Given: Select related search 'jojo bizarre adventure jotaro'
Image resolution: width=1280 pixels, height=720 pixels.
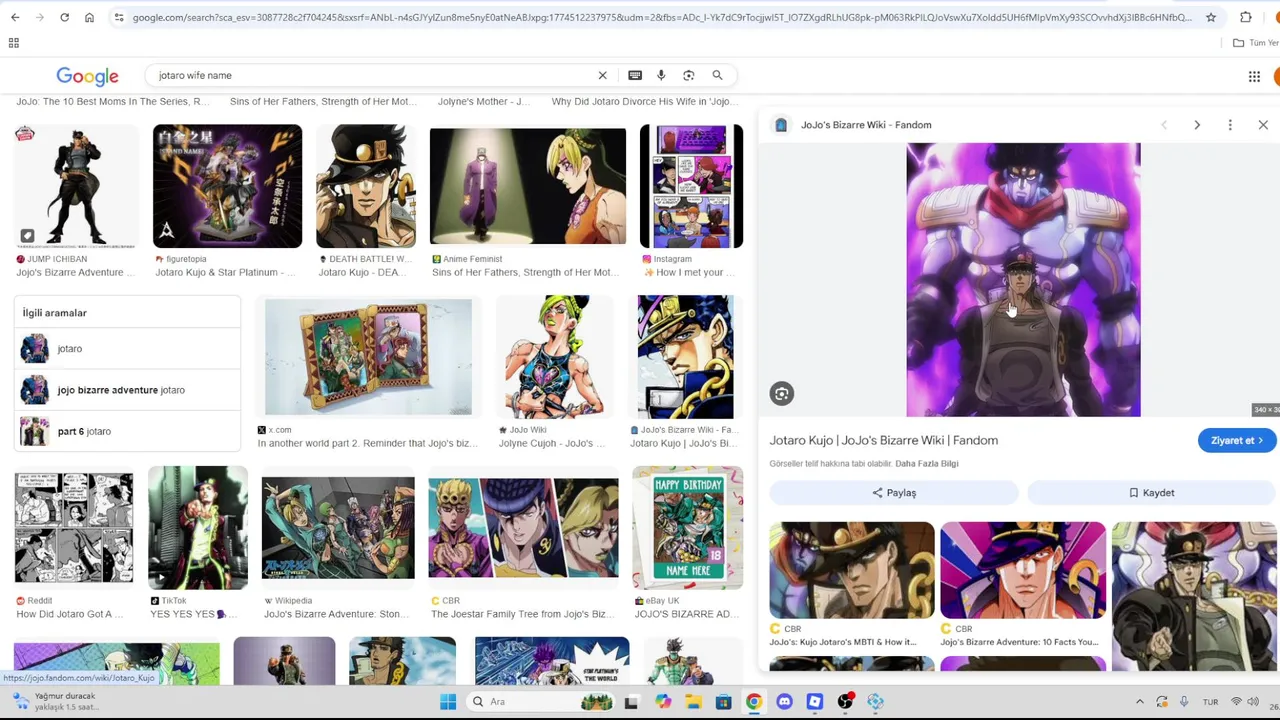Looking at the screenshot, I should click(127, 390).
